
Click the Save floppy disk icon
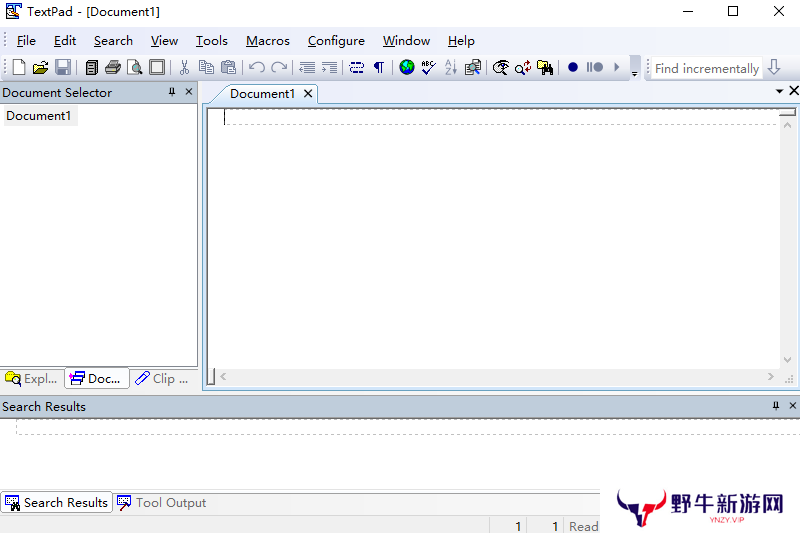(x=63, y=67)
